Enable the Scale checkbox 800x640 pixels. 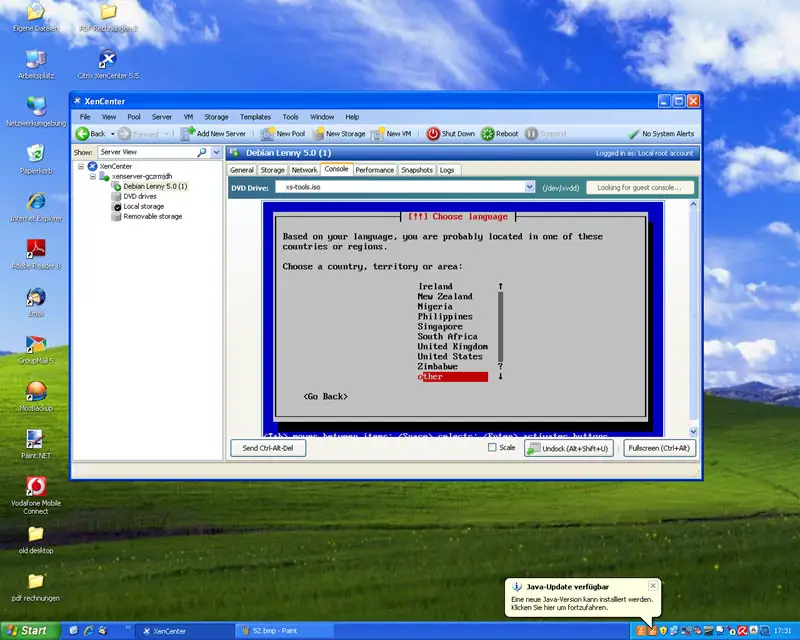(x=492, y=448)
